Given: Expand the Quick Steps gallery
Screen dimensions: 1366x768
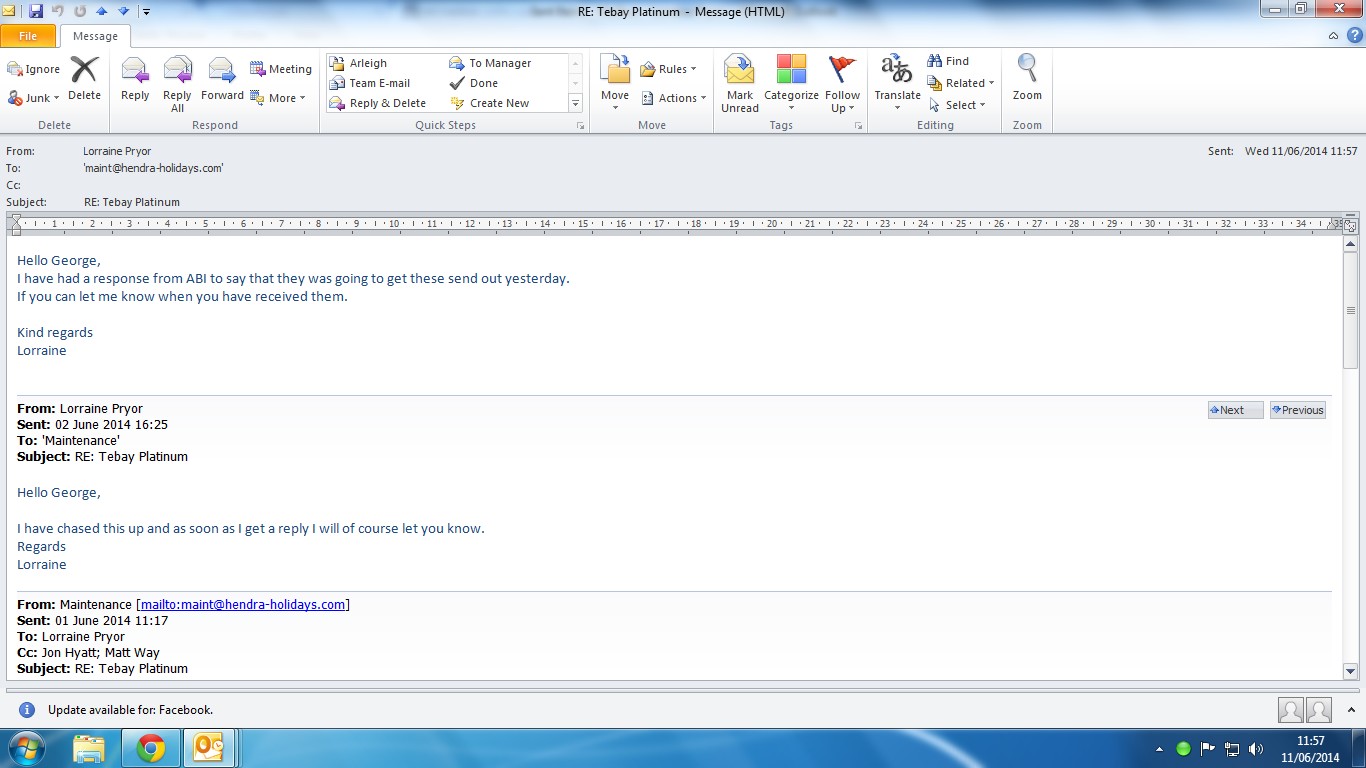Looking at the screenshot, I should 575,103.
